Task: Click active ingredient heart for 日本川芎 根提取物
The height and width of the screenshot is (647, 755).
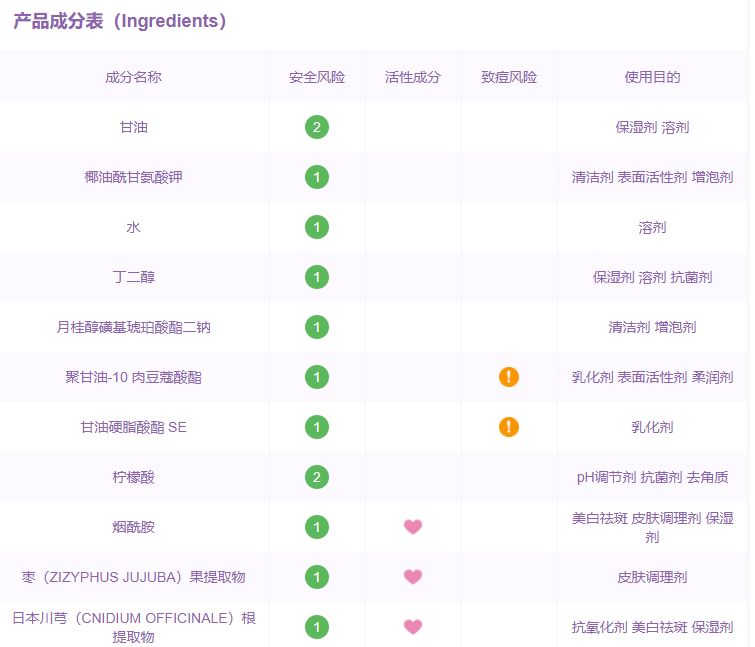Action: (x=413, y=627)
